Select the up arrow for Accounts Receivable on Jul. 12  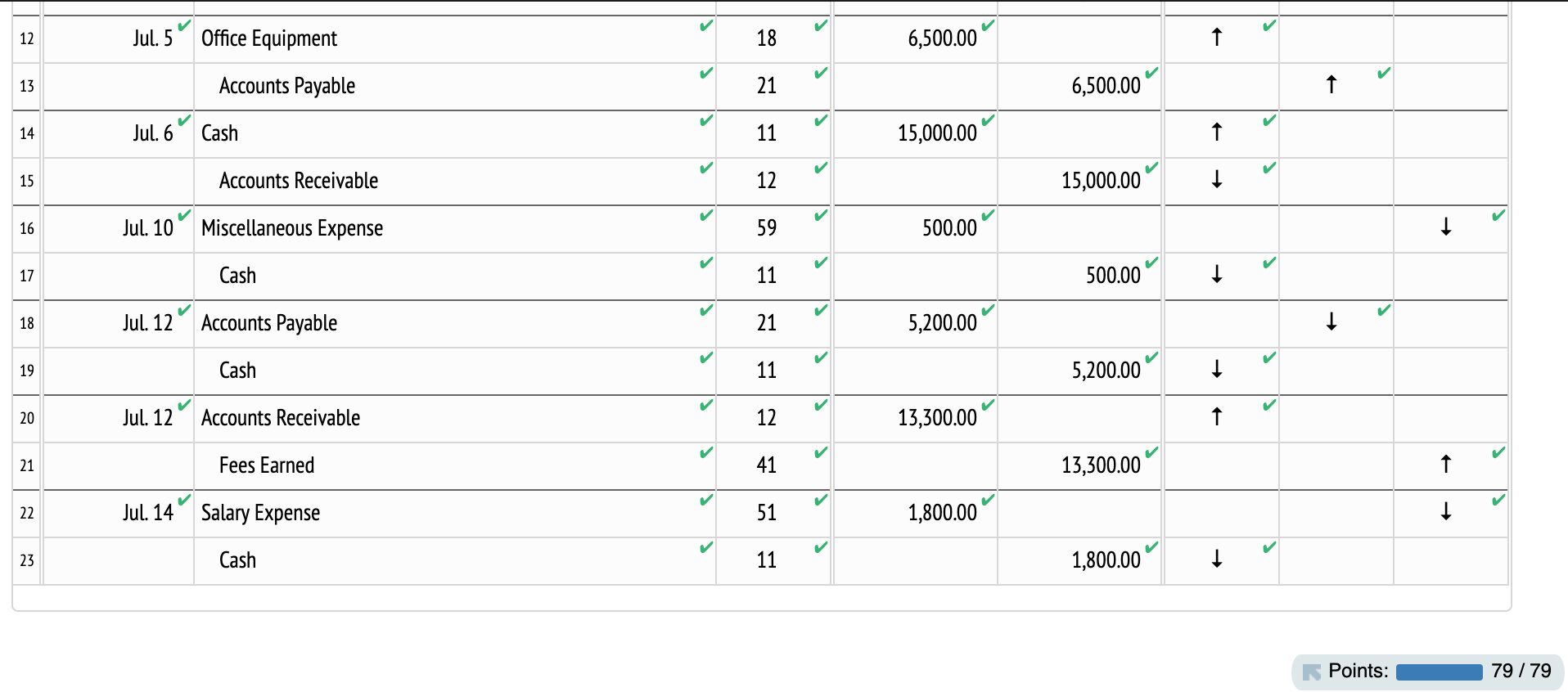click(1217, 418)
